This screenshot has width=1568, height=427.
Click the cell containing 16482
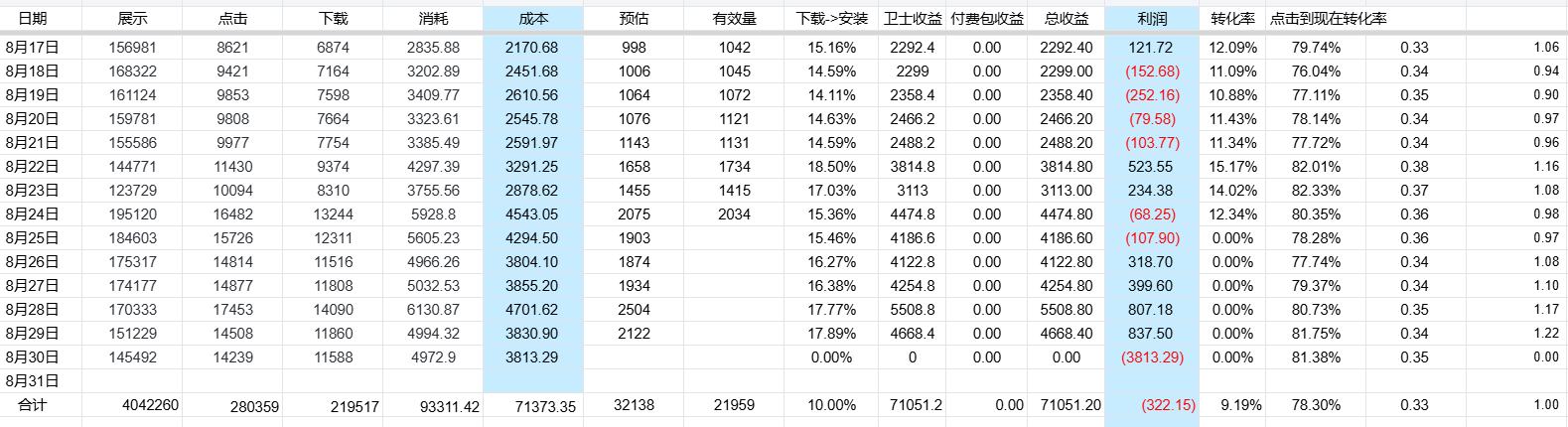(x=232, y=213)
